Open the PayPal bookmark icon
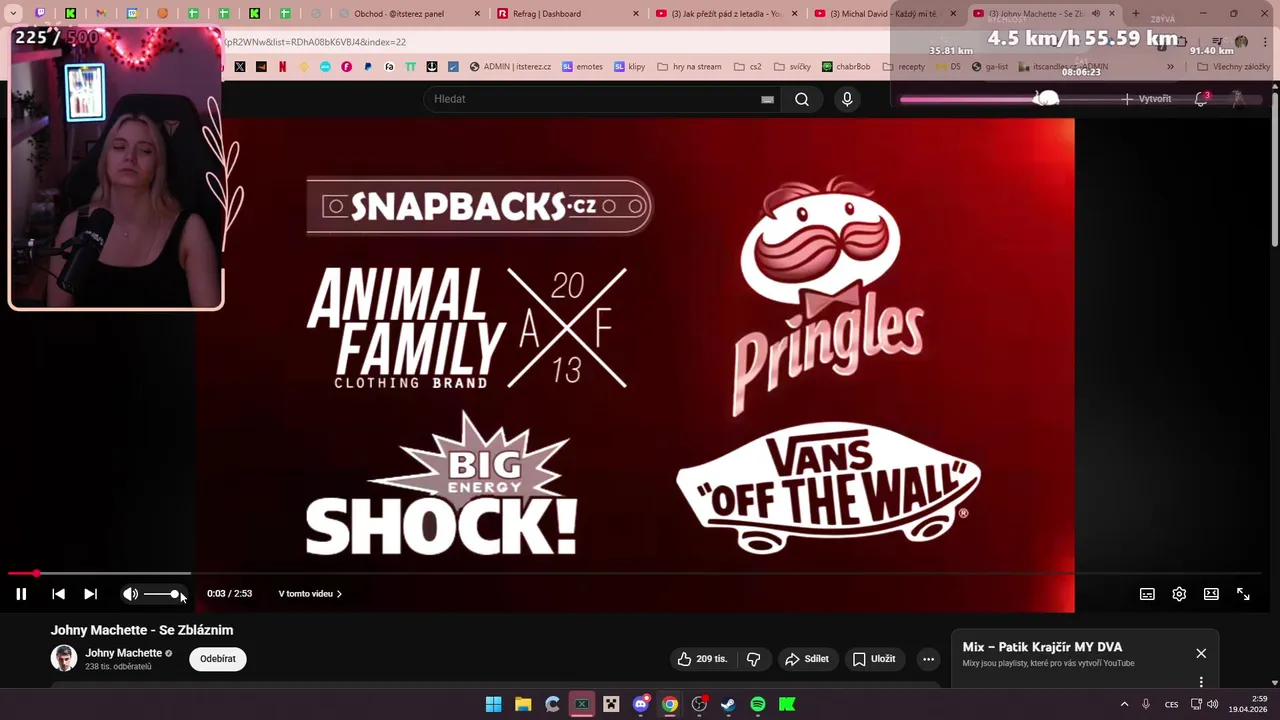Viewport: 1280px width, 720px height. pyautogui.click(x=368, y=67)
